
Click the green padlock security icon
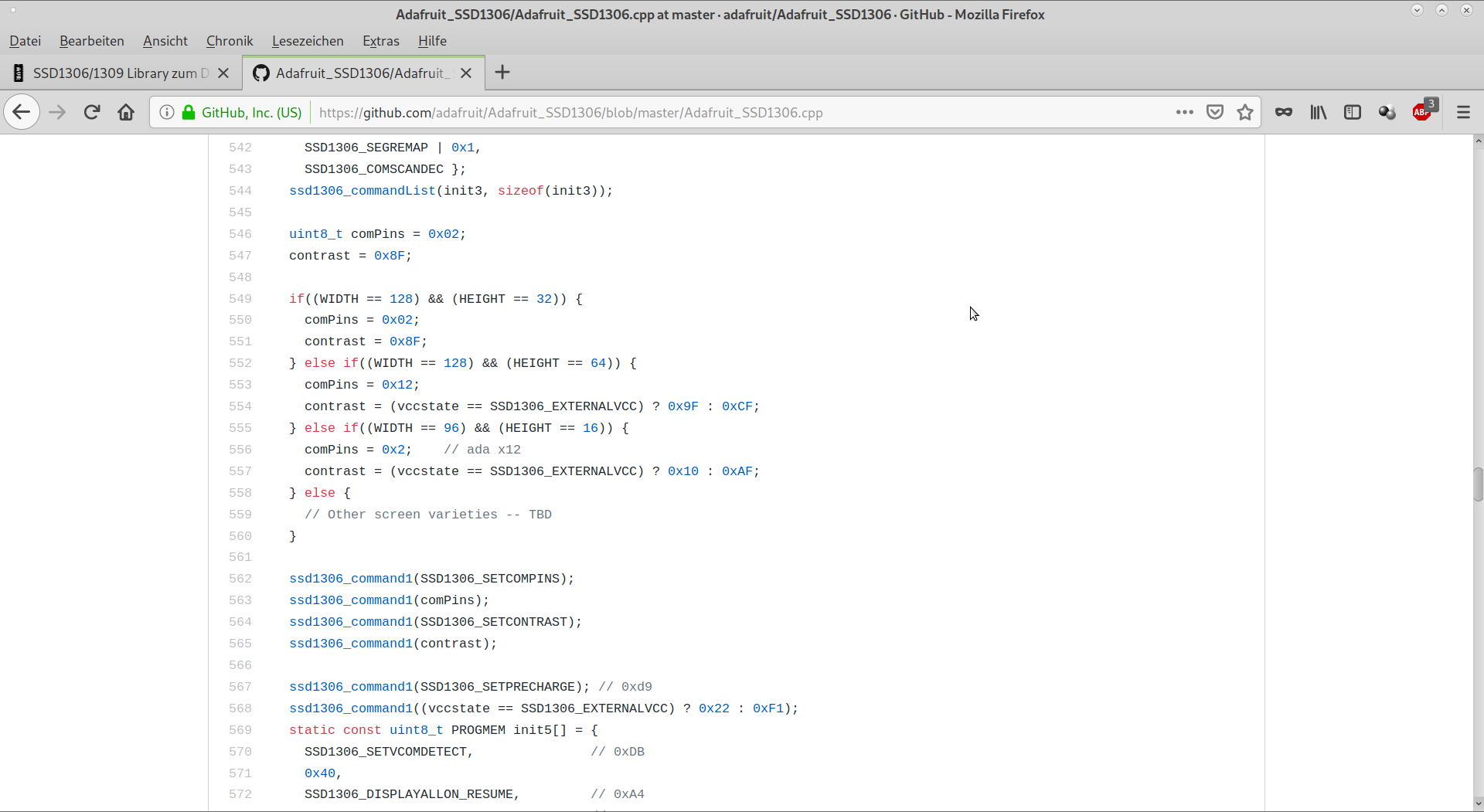[189, 112]
